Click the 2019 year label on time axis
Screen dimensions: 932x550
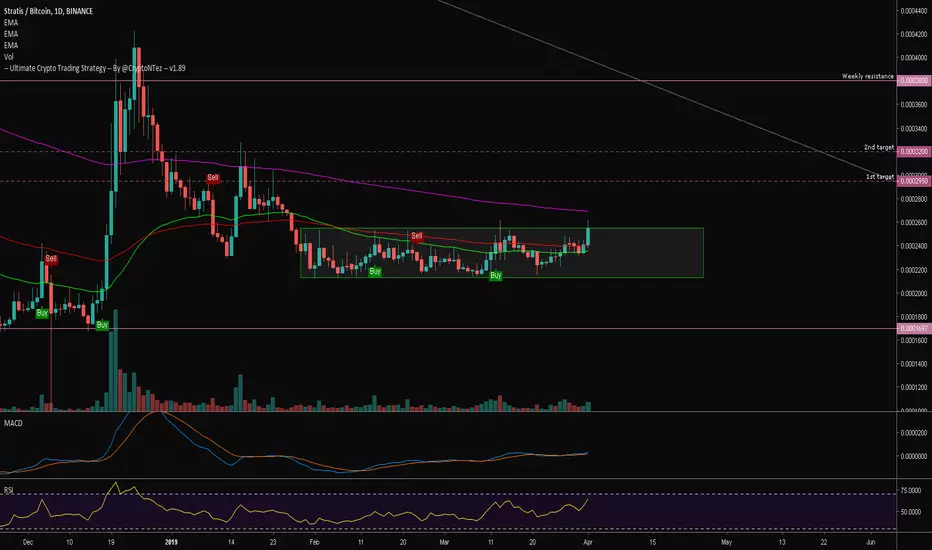pos(171,542)
